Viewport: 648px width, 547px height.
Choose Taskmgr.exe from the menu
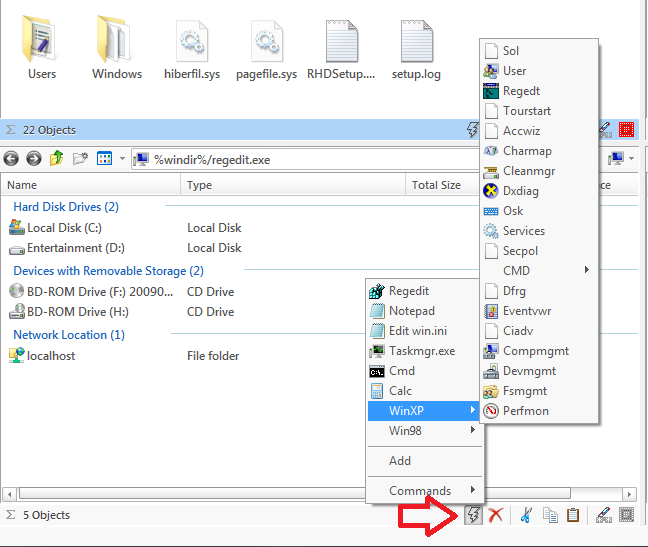(x=425, y=351)
